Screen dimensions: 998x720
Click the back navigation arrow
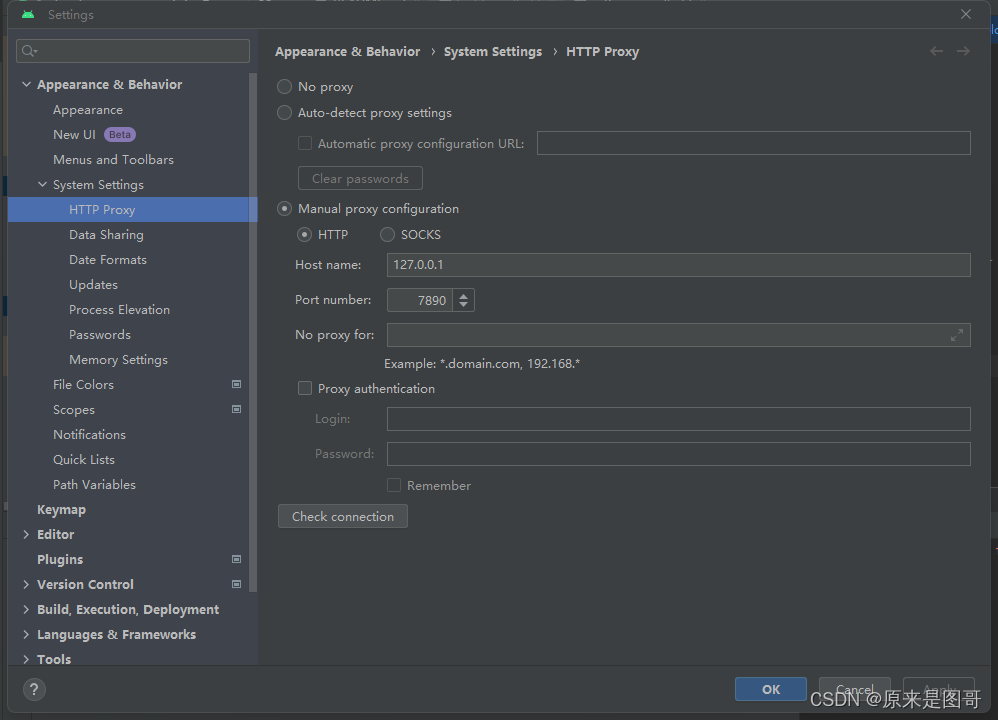pyautogui.click(x=936, y=51)
